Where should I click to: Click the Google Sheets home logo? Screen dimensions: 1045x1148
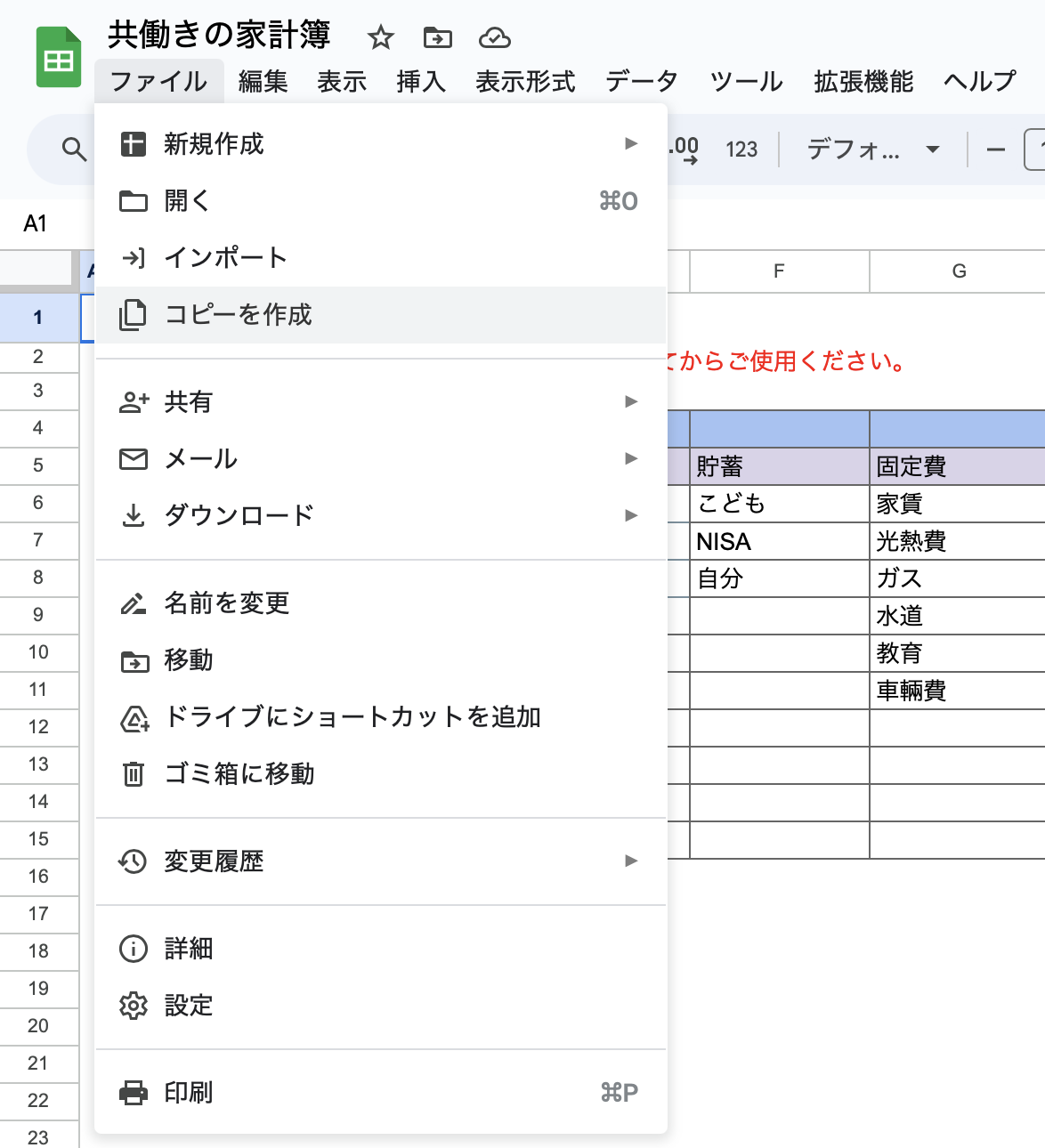pos(59,59)
